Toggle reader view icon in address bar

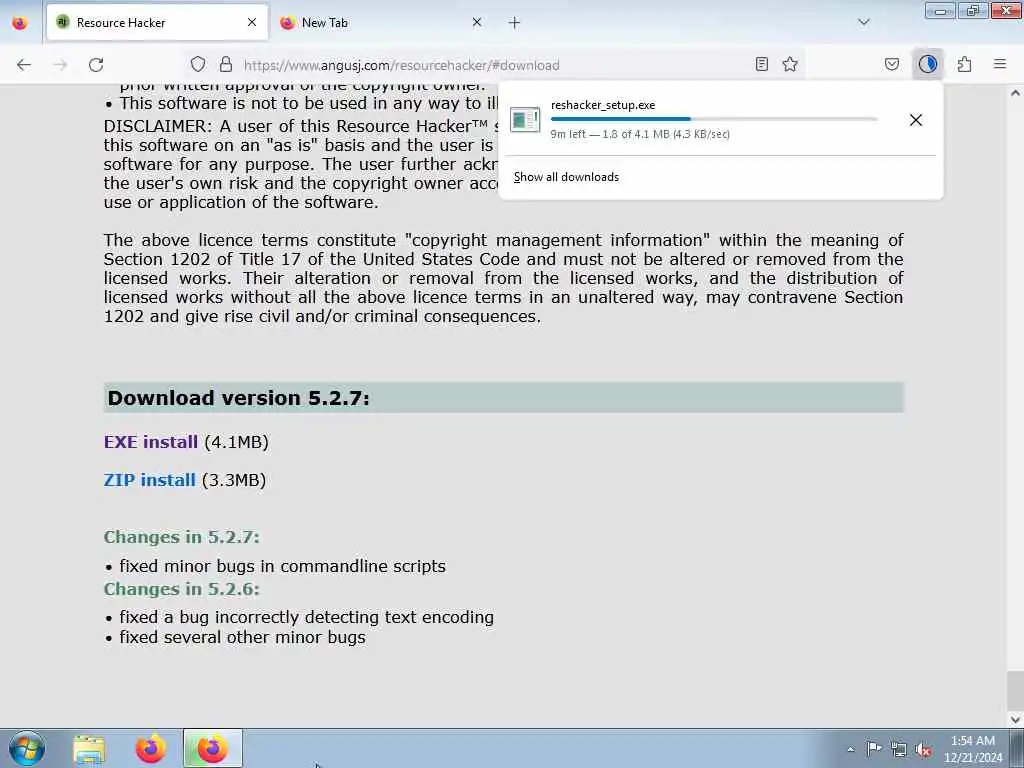click(x=761, y=64)
